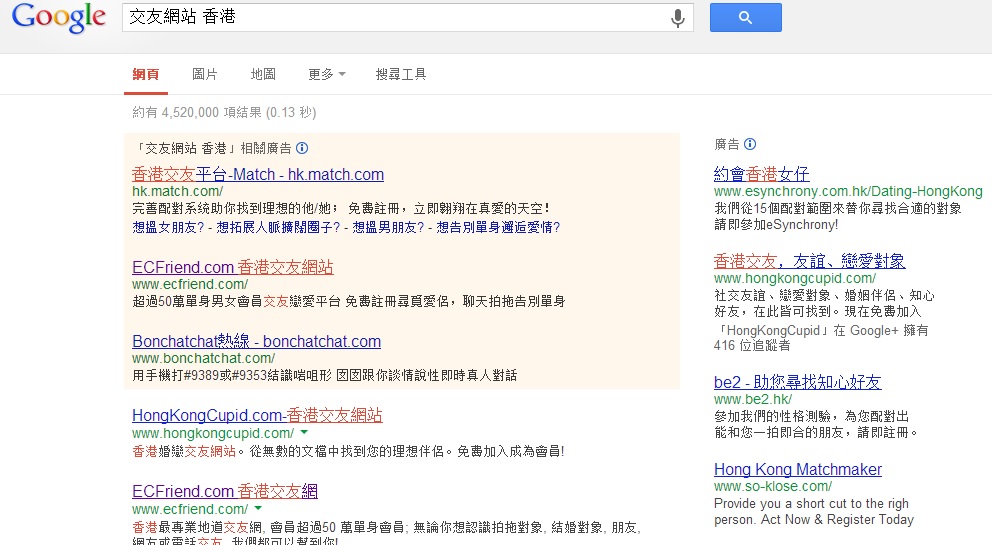
Task: Click info icon next to right-side 廣告
Action: [x=750, y=144]
